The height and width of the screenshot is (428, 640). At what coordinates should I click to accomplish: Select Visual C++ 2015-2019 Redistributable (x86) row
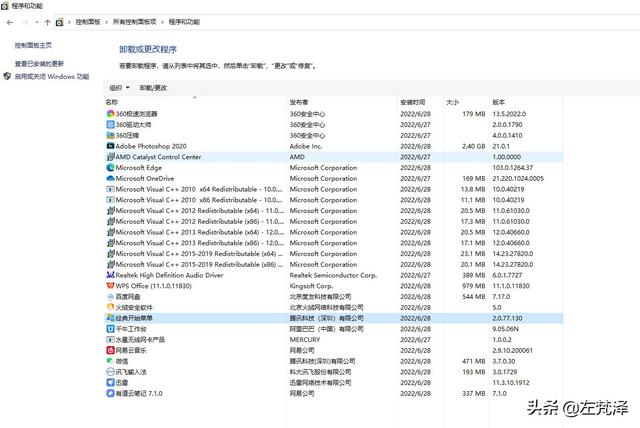(334, 264)
